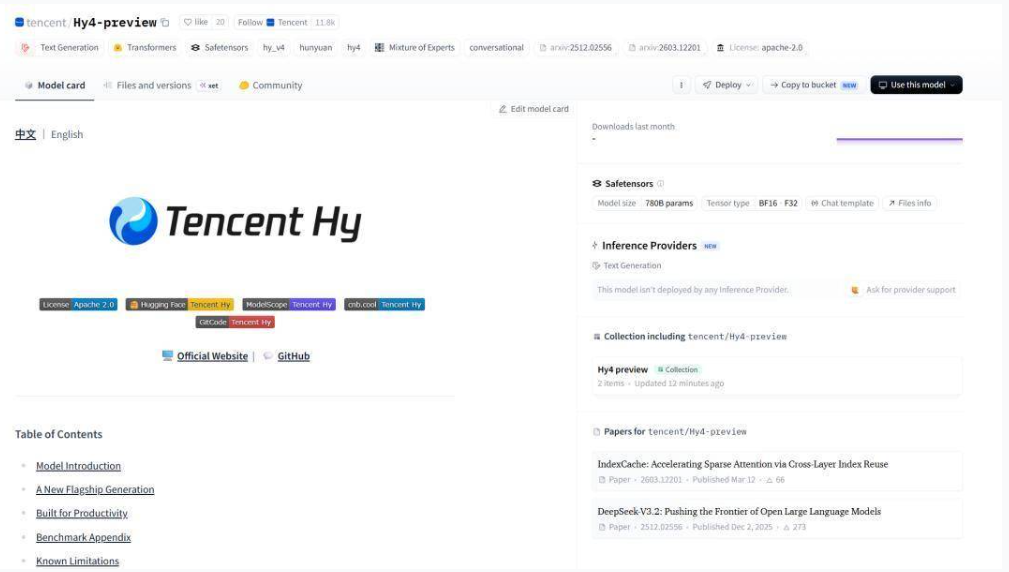The width and height of the screenshot is (1009, 572).
Task: Copy the model name Hy4-preview icon
Action: point(165,23)
